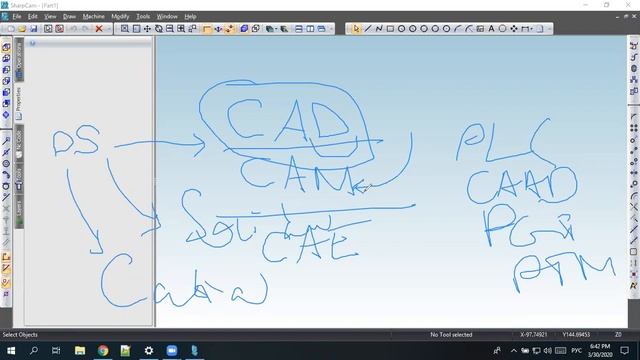The image size is (640, 360).
Task: Expand the shaded view dropdown arrow
Action: click(x=276, y=29)
